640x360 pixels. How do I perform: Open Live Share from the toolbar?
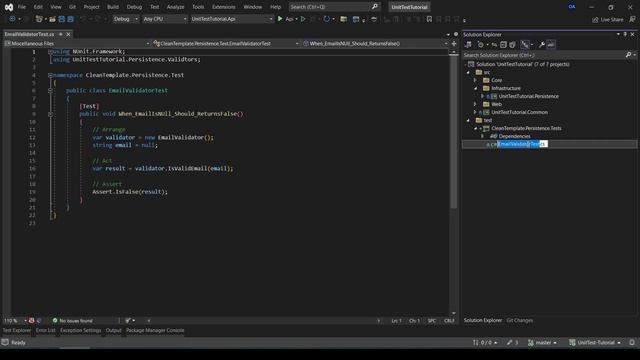pos(608,19)
